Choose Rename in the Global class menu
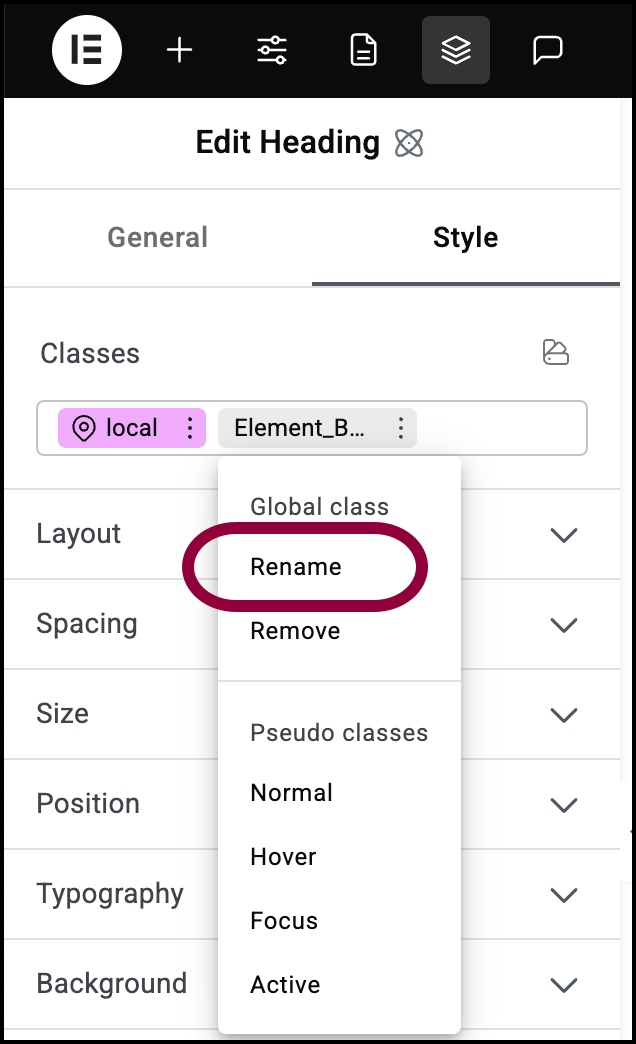Screen dimensions: 636x1044 296,567
